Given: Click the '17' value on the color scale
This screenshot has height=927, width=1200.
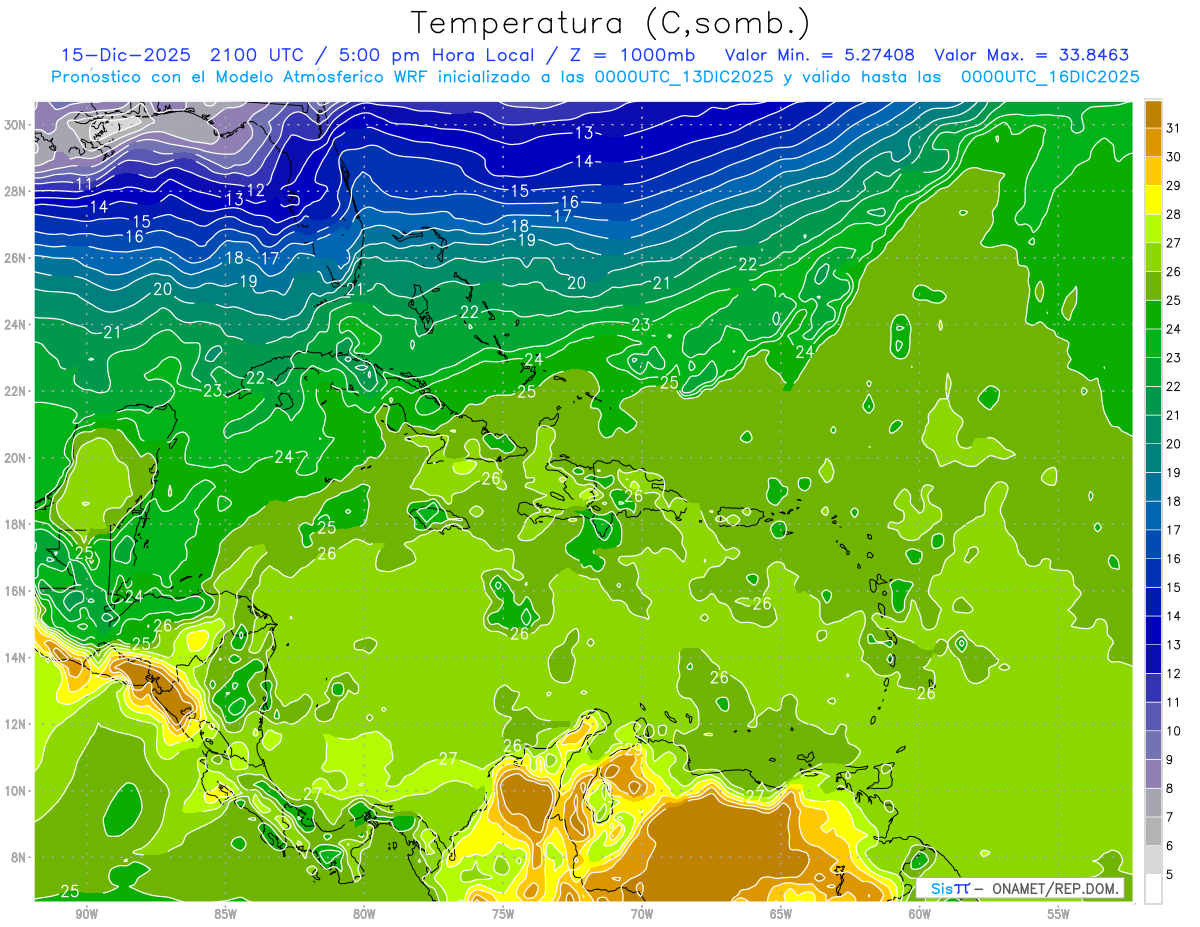Looking at the screenshot, I should tap(1173, 530).
